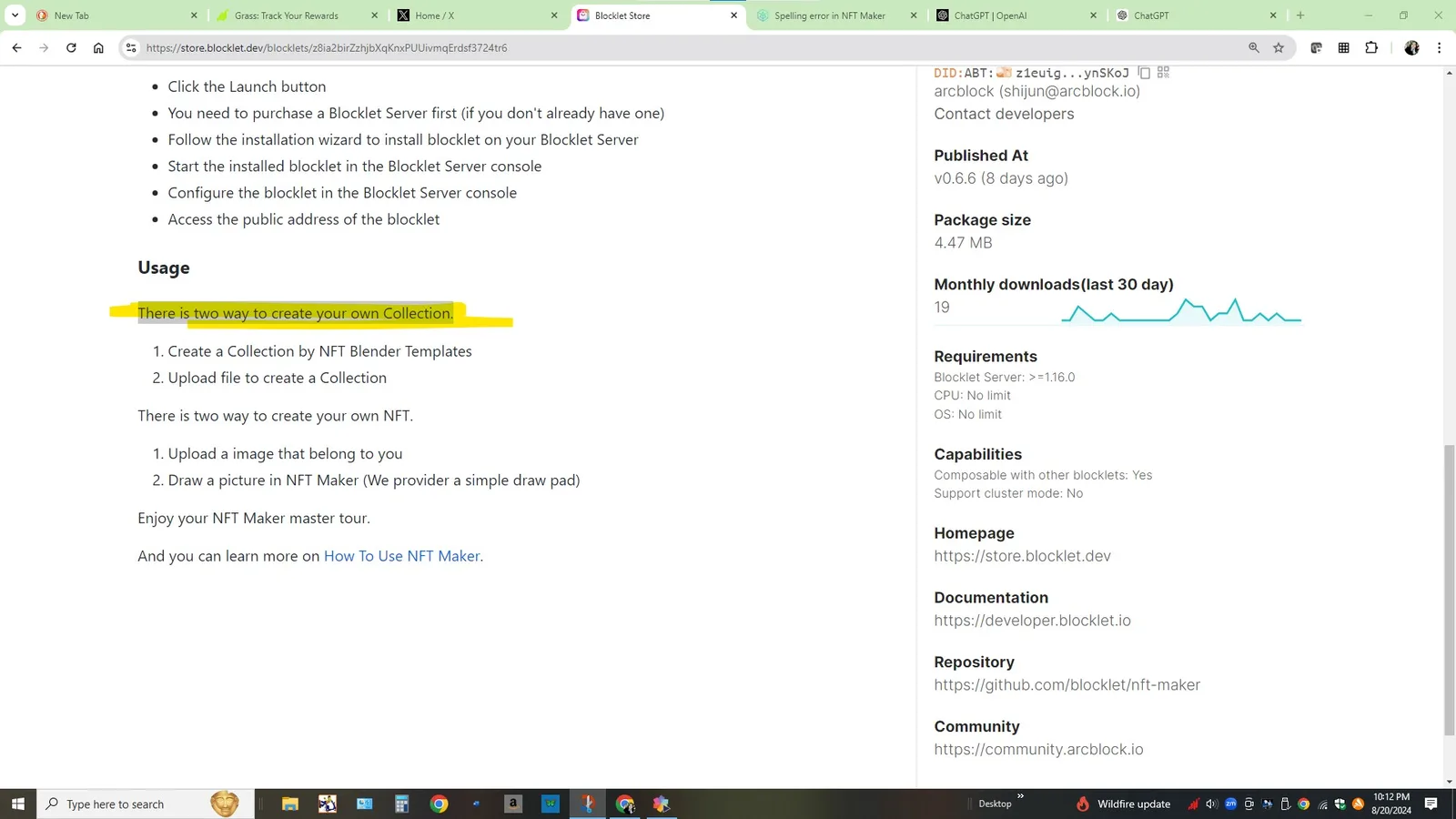Expand the tab search dropdown
The height and width of the screenshot is (819, 1456).
15,15
